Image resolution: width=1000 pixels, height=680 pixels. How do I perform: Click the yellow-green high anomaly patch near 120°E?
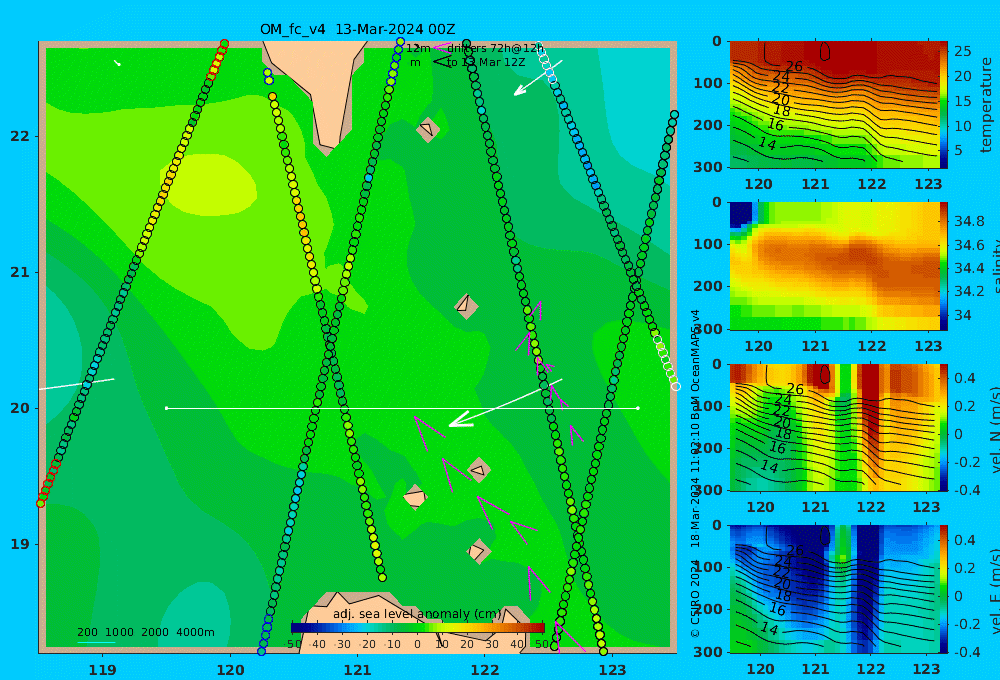tap(210, 184)
